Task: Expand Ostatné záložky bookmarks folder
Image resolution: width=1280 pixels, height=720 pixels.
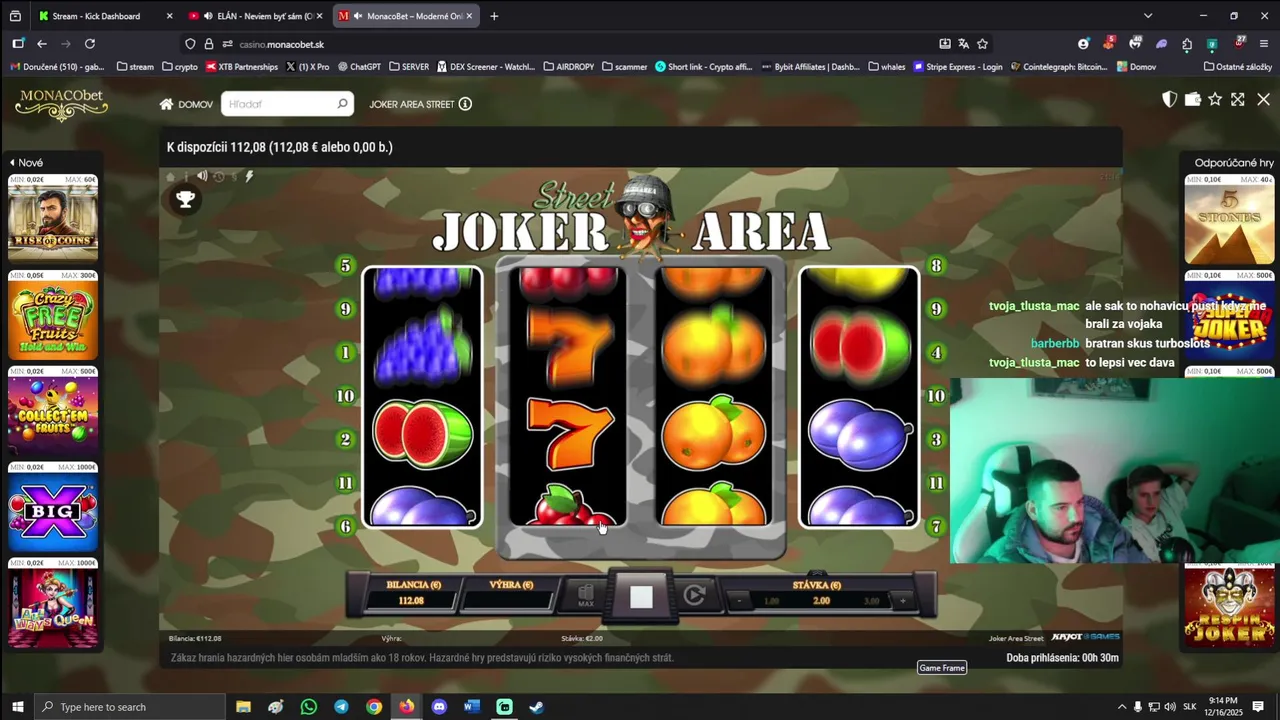Action: 1237,67
